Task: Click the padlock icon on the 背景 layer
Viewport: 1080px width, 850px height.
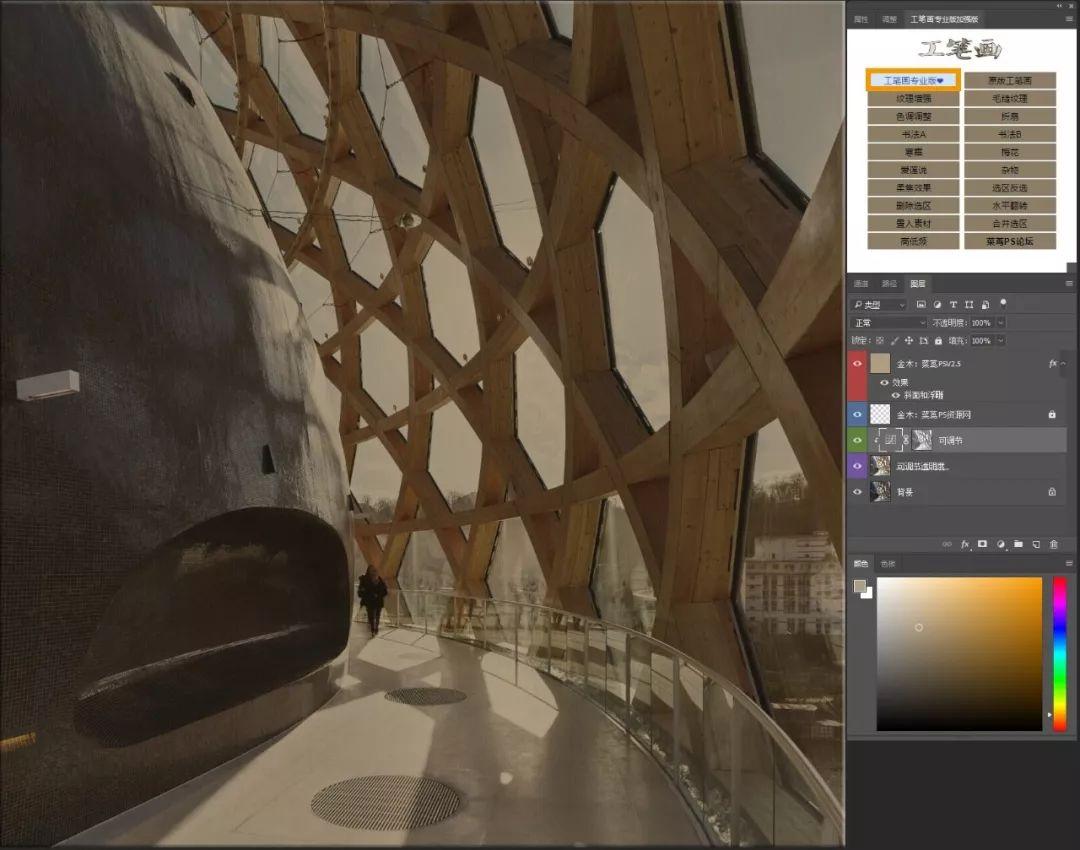Action: [x=1052, y=492]
